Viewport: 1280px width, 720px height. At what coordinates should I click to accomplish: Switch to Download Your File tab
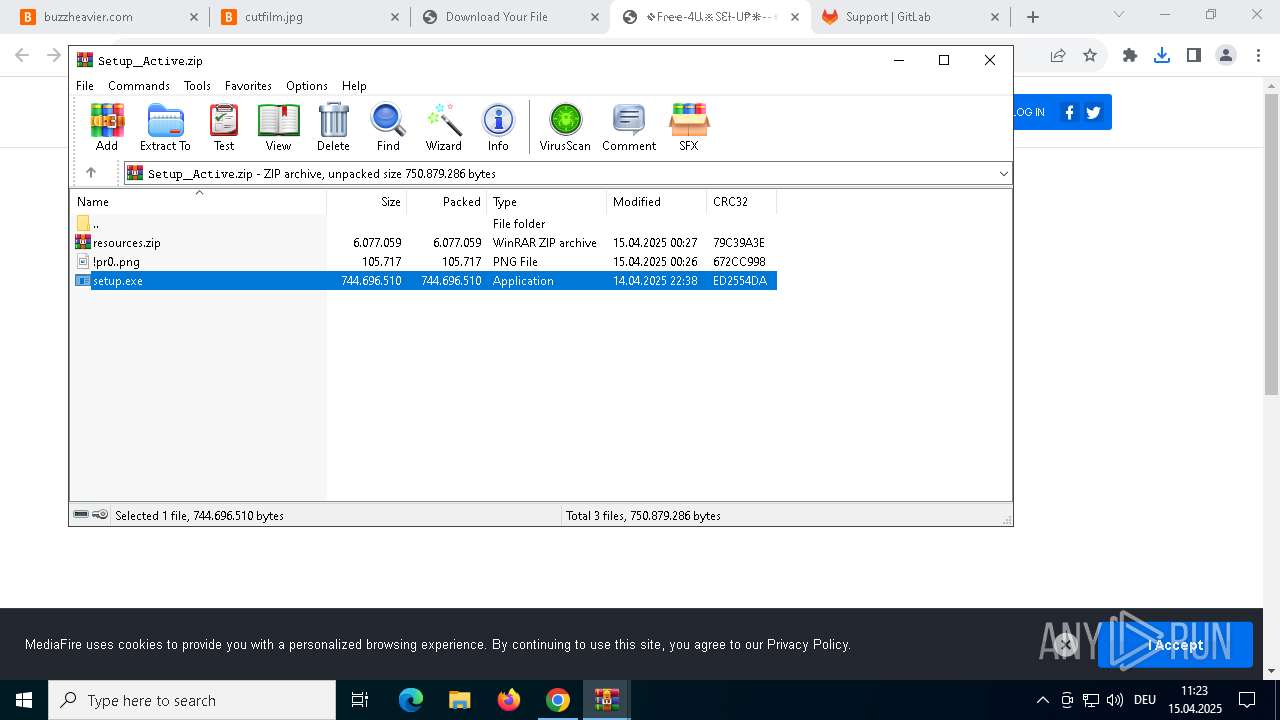(x=510, y=17)
